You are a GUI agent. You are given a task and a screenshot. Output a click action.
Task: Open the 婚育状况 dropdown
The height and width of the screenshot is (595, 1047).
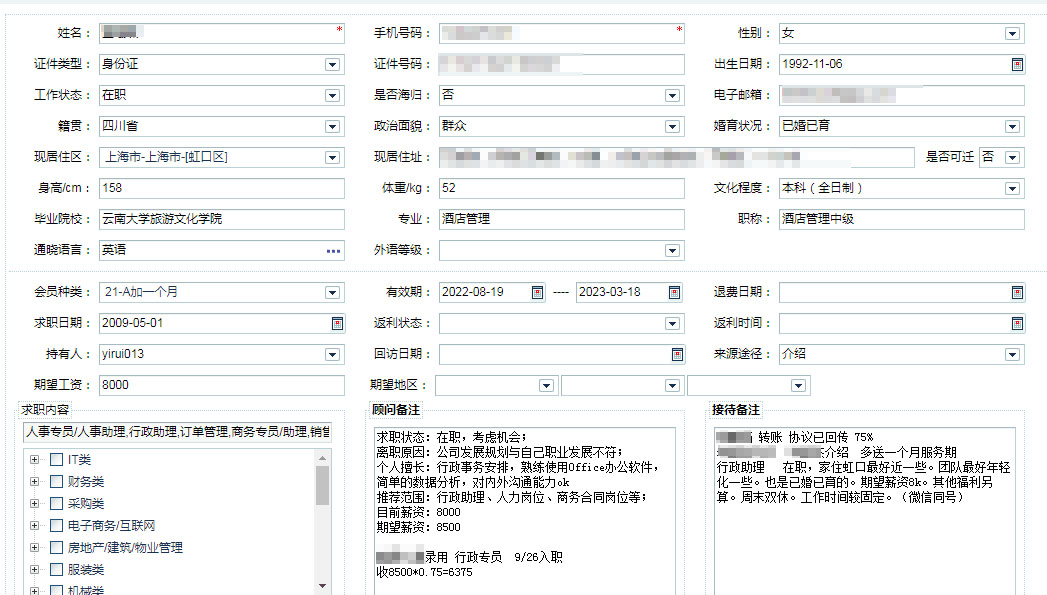click(x=1012, y=126)
